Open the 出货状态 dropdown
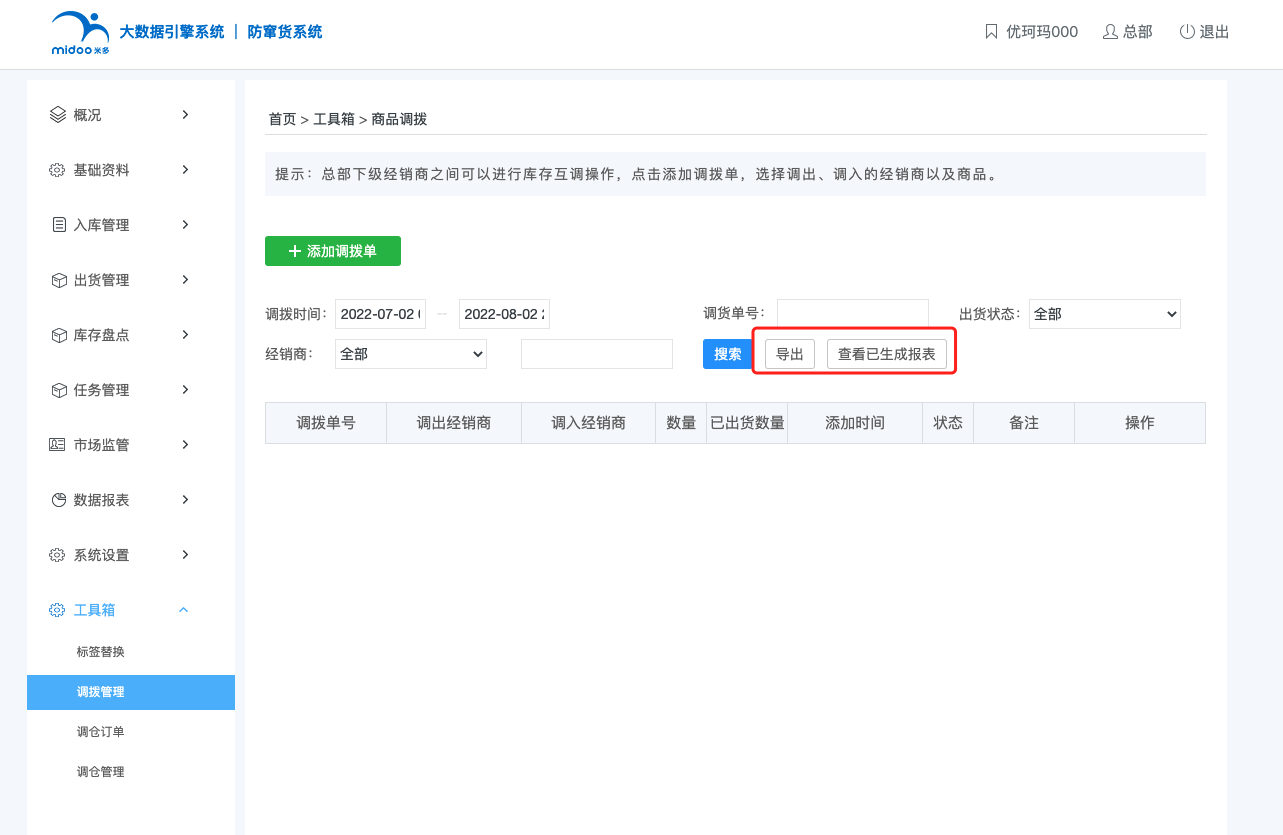This screenshot has height=835, width=1283. (x=1105, y=314)
